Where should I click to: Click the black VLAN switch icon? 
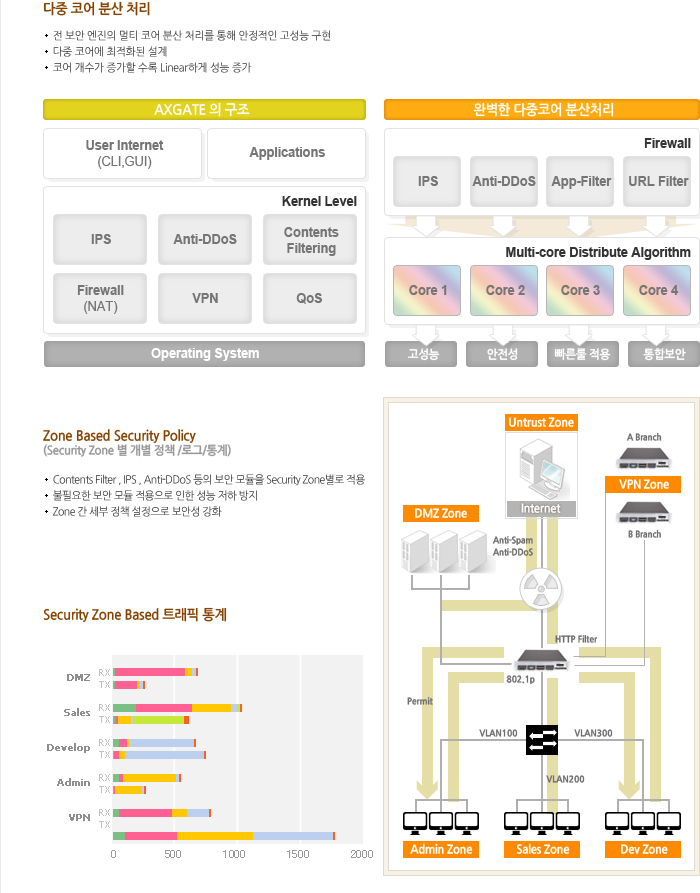pos(542,740)
